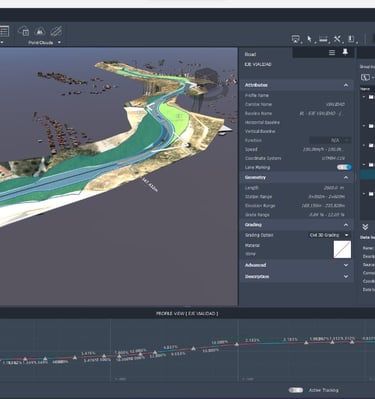Collapse the Attributes section
Image resolution: width=375 pixels, height=399 pixels.
point(346,85)
